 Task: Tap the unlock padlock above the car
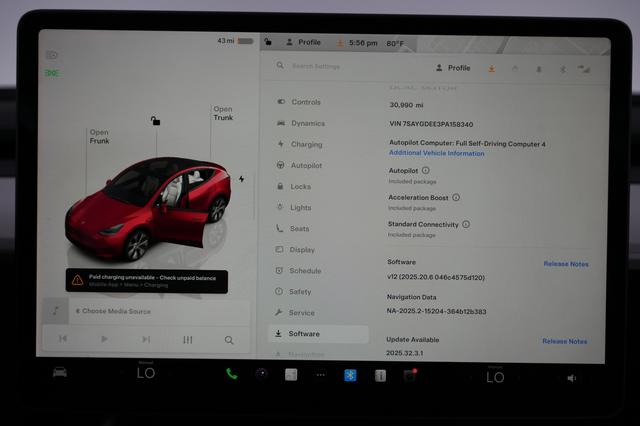pyautogui.click(x=155, y=120)
